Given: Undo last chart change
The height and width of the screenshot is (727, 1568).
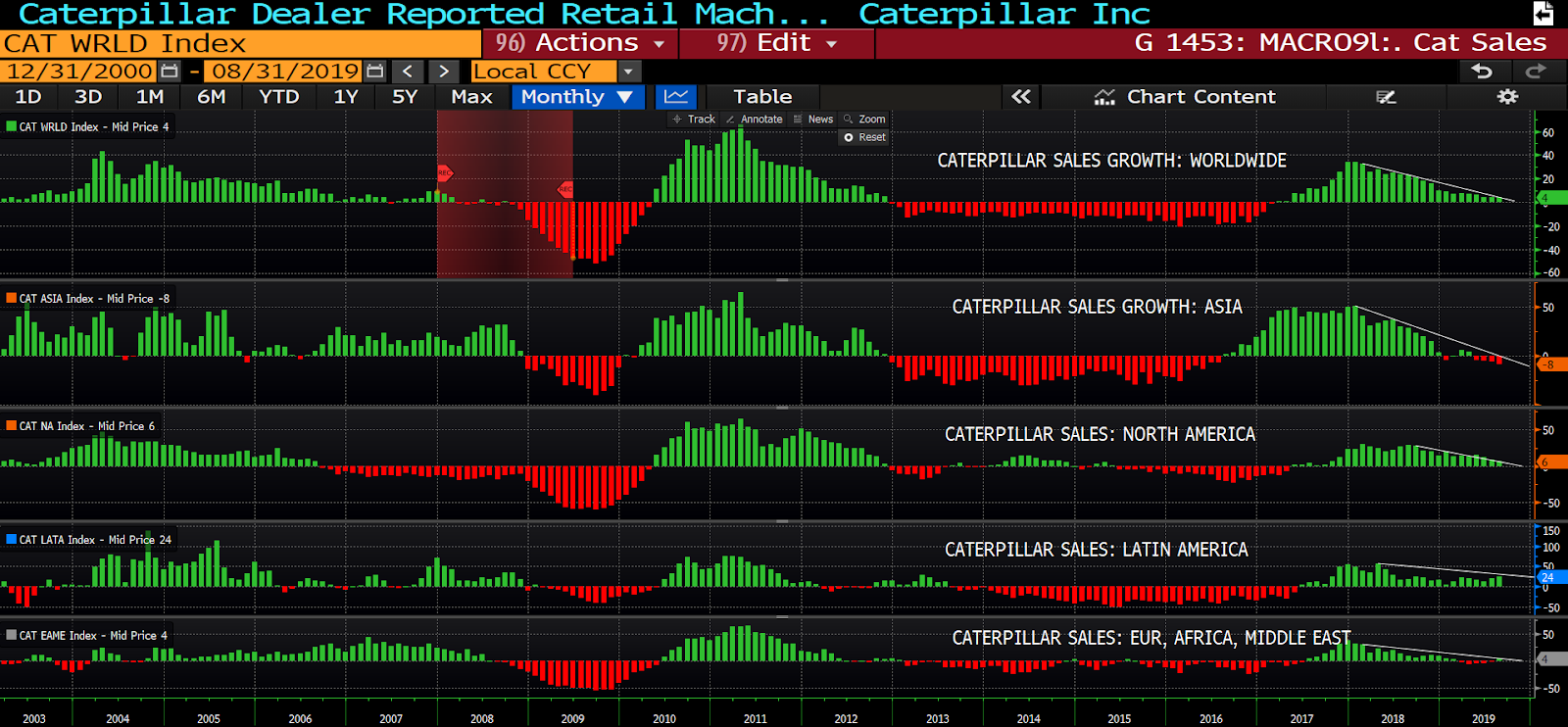Looking at the screenshot, I should pyautogui.click(x=1482, y=71).
